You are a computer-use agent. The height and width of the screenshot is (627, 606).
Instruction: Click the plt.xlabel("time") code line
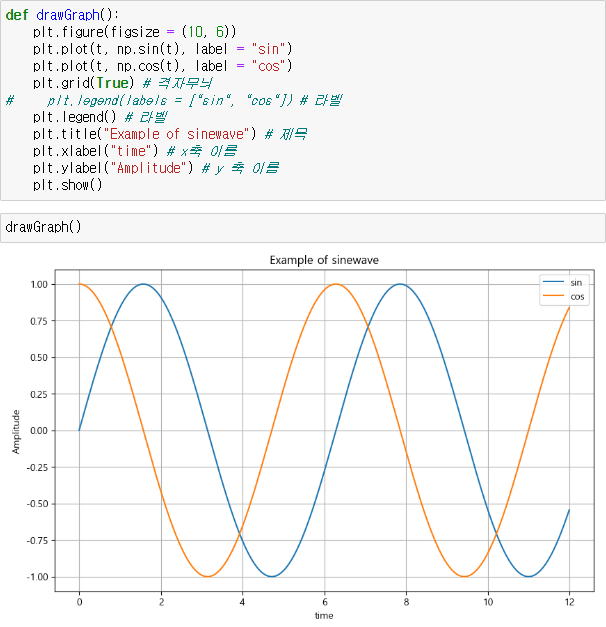click(135, 151)
